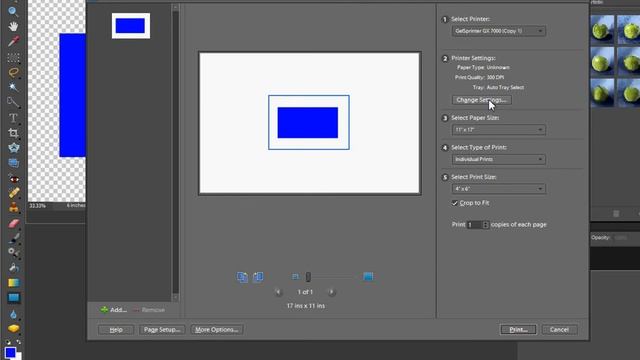640x360 pixels.
Task: Activate the Magic Wand tool
Action: 13,87
